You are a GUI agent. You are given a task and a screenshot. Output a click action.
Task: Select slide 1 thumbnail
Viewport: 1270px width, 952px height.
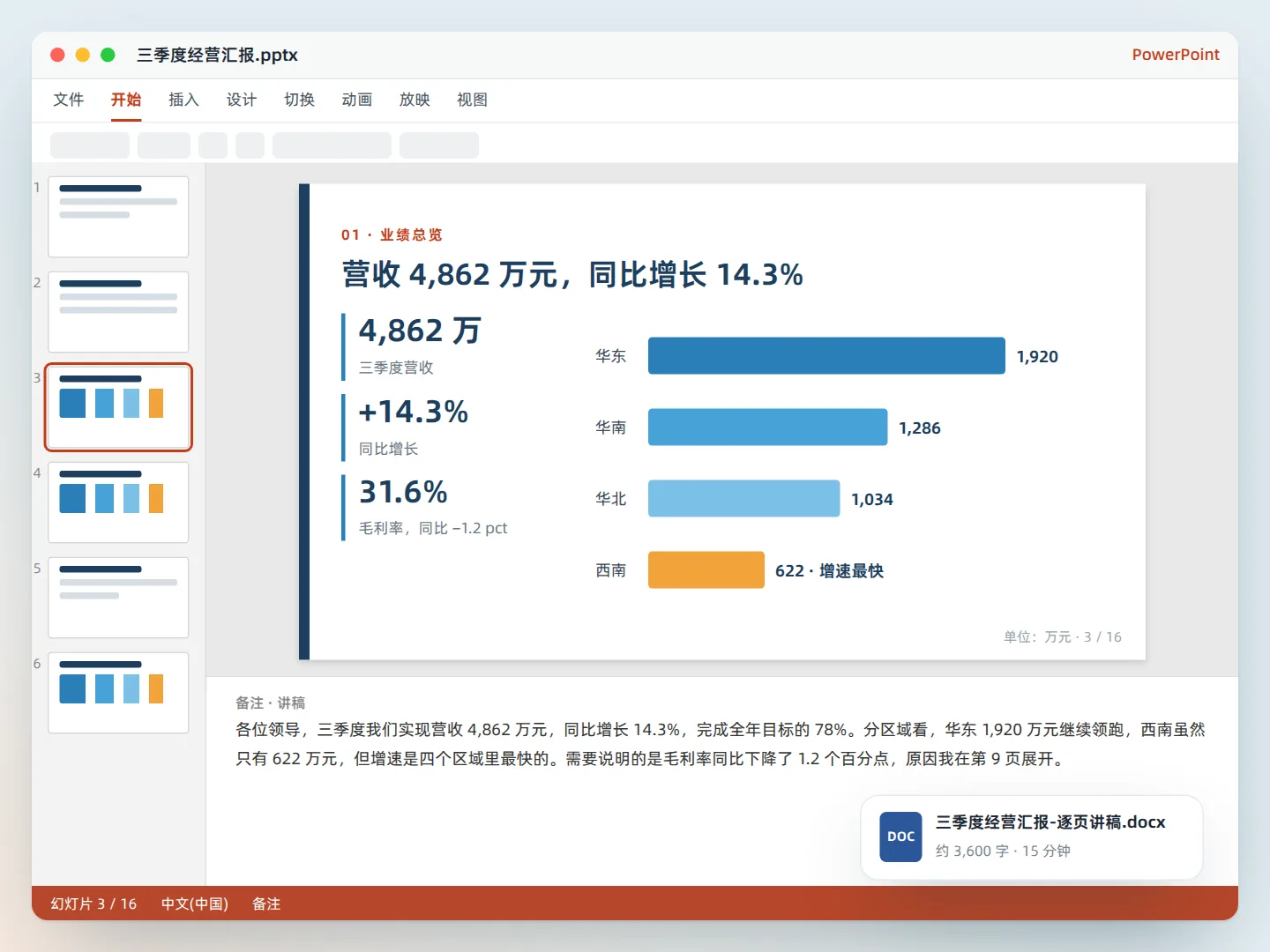click(x=118, y=217)
